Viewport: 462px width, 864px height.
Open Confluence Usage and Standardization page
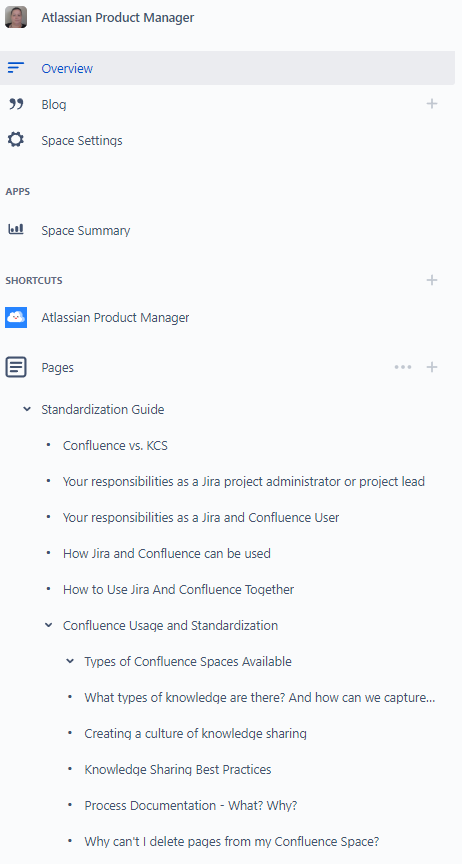pos(170,625)
